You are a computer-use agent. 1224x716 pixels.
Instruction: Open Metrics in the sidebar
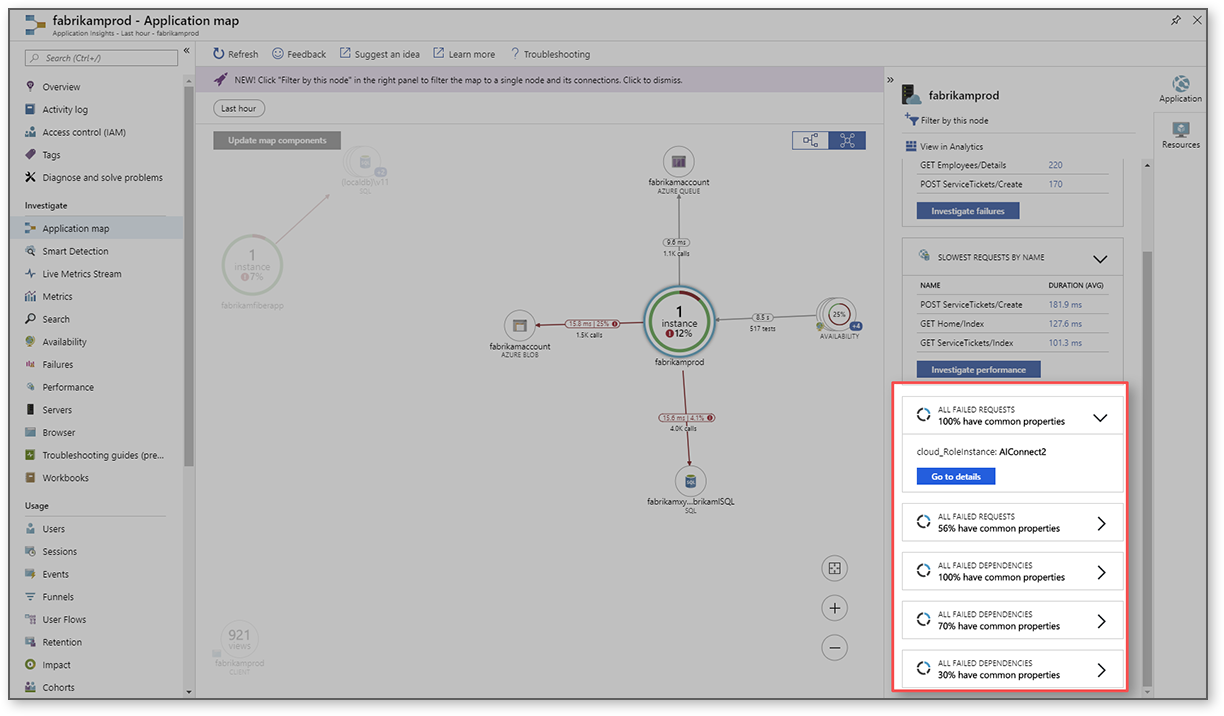coord(57,297)
